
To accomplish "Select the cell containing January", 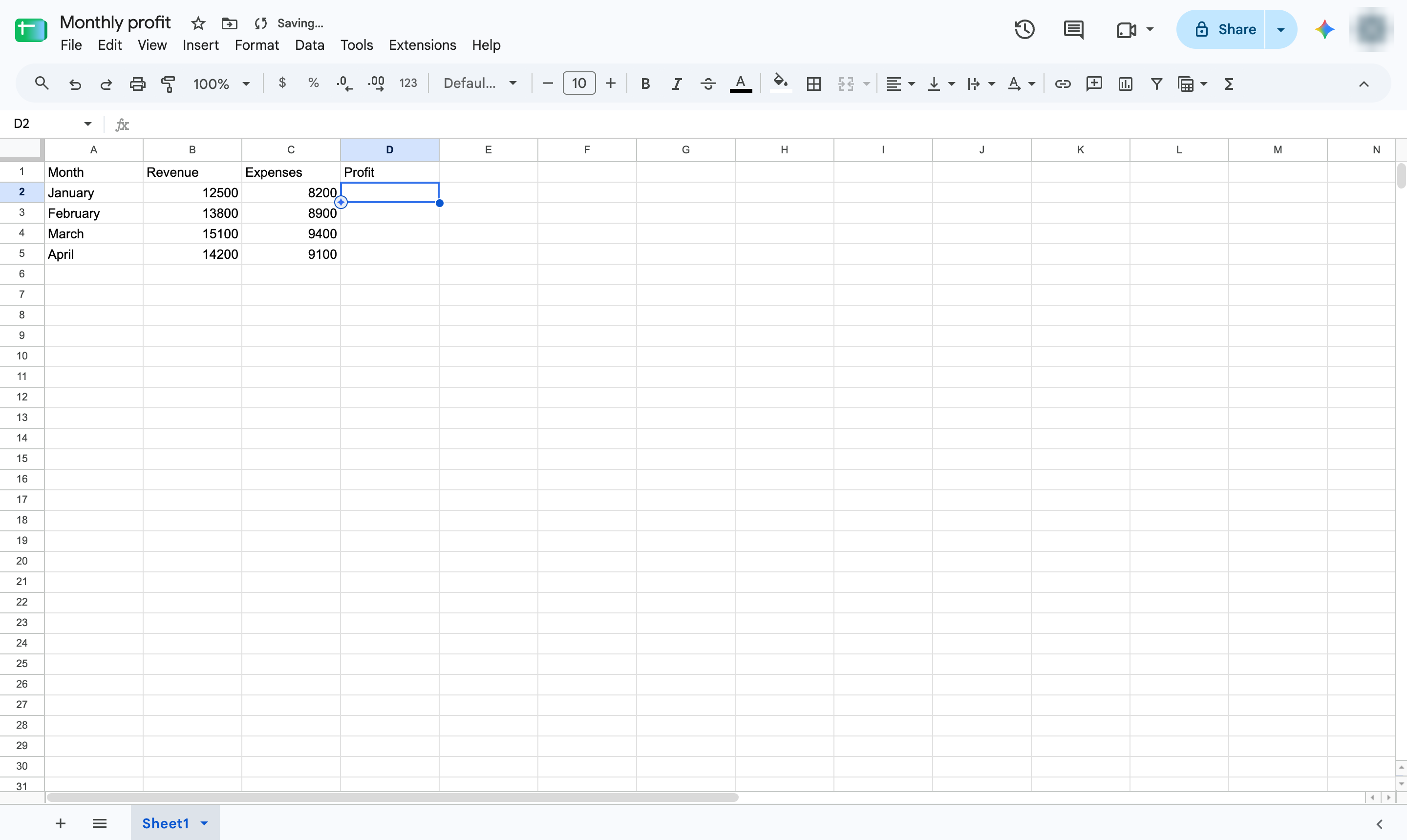I will 94,192.
